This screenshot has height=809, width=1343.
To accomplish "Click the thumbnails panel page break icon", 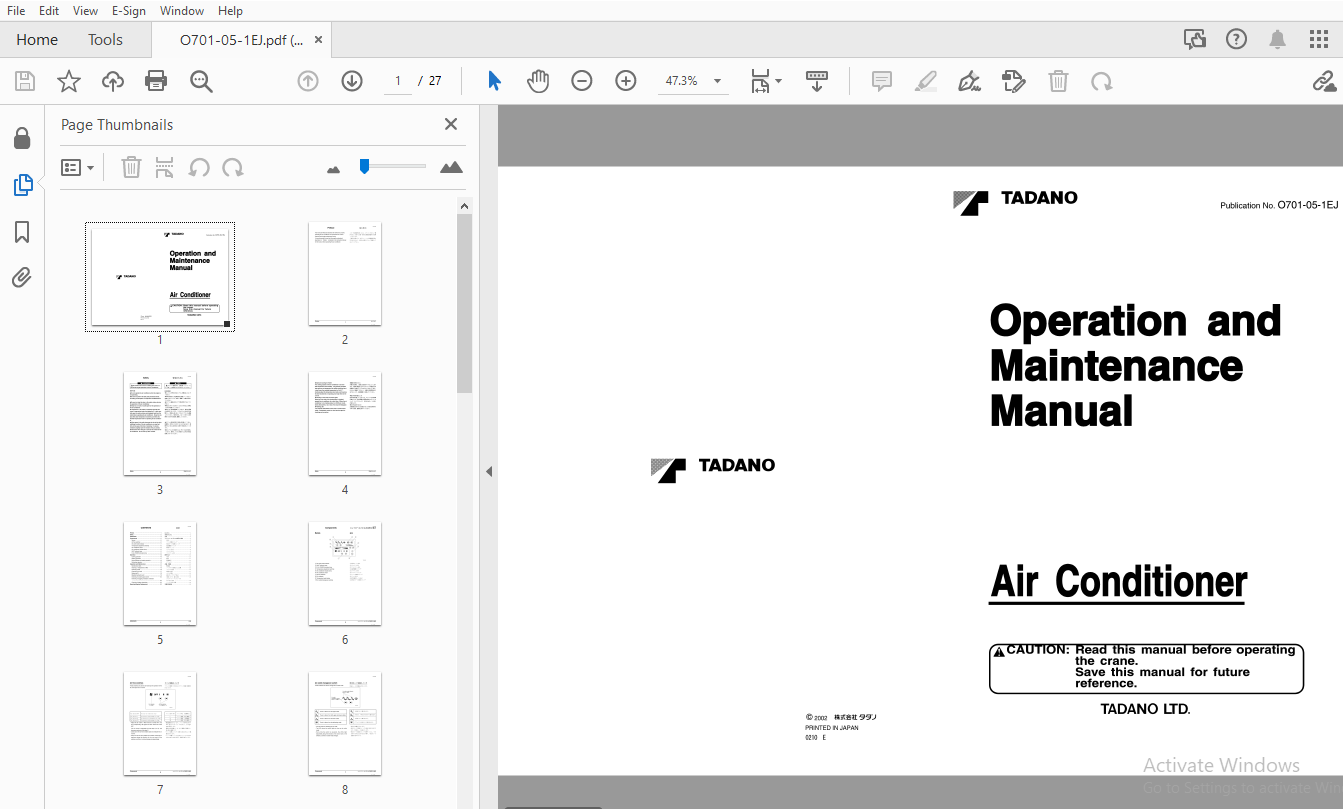I will tap(165, 167).
